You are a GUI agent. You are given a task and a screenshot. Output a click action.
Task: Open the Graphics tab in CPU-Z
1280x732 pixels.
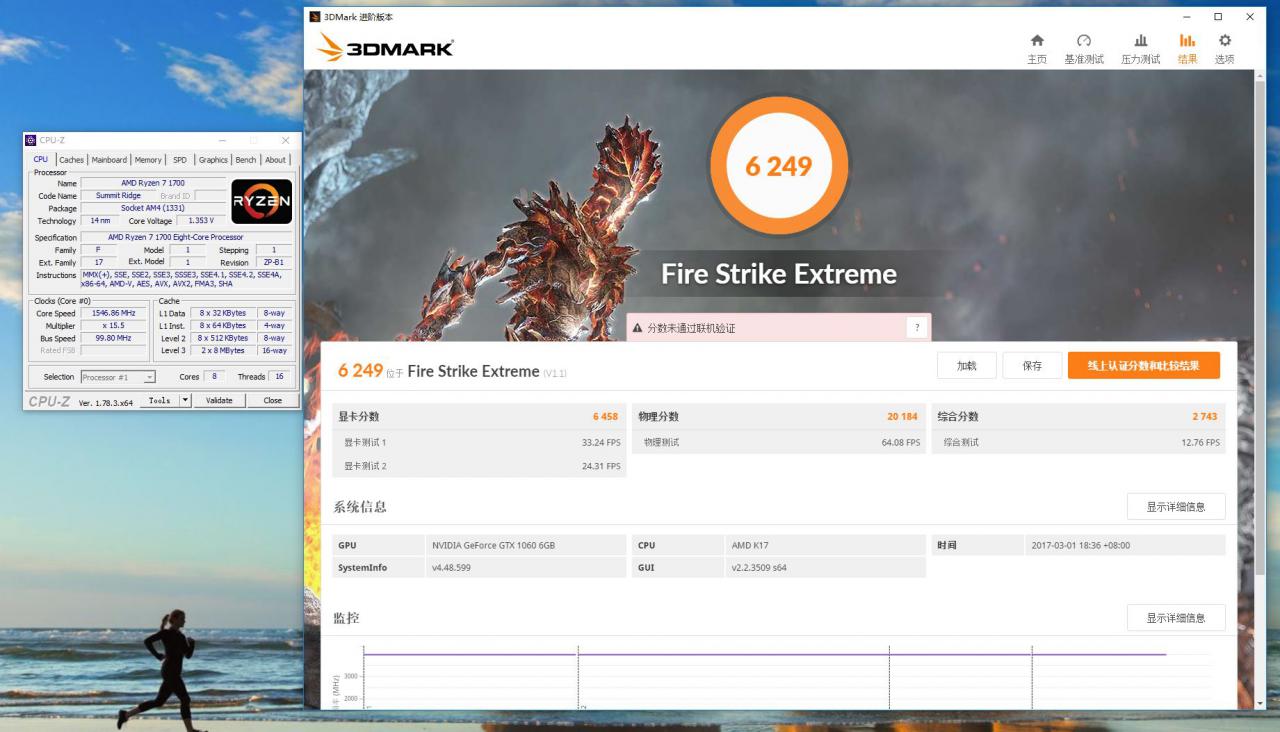(213, 160)
